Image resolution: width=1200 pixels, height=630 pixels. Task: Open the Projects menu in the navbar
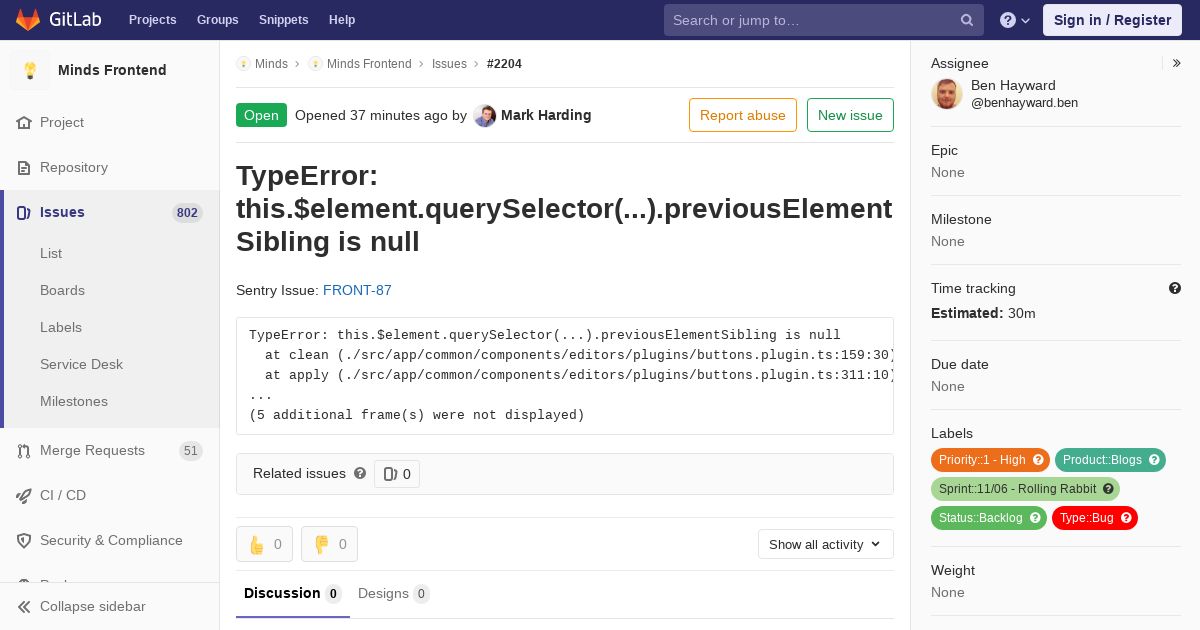click(x=152, y=20)
